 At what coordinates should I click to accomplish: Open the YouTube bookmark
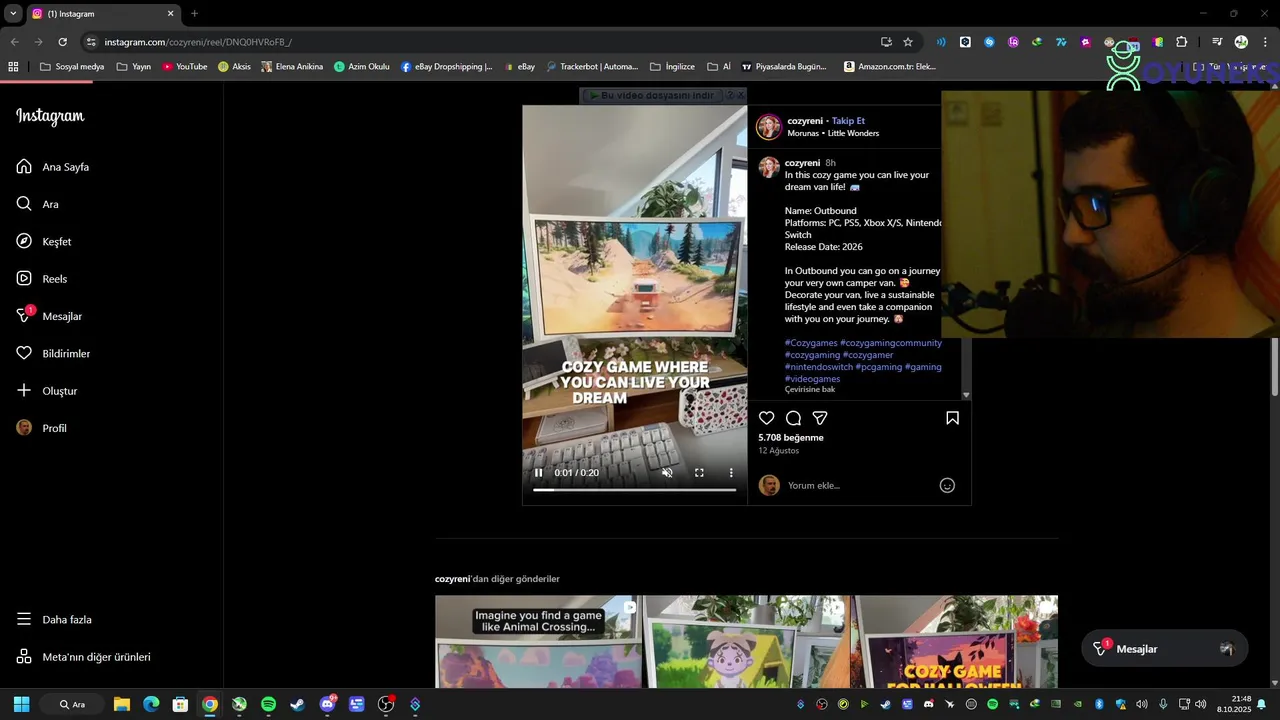[x=185, y=67]
